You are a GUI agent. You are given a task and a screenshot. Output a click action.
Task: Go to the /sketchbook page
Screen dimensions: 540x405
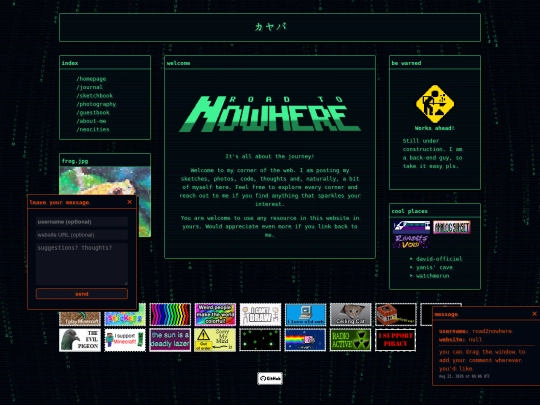point(95,96)
